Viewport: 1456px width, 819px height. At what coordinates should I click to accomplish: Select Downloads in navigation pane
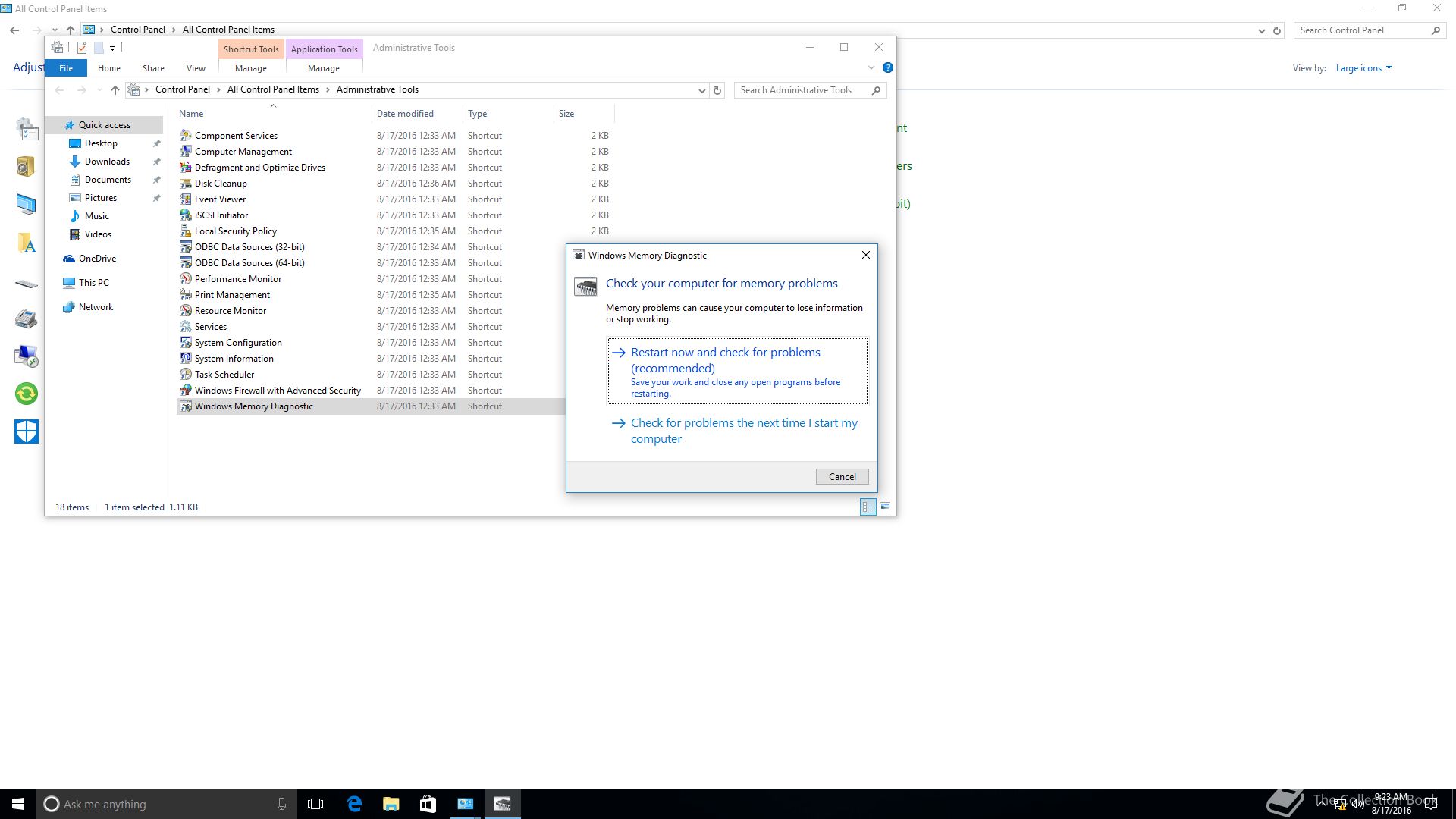click(107, 162)
